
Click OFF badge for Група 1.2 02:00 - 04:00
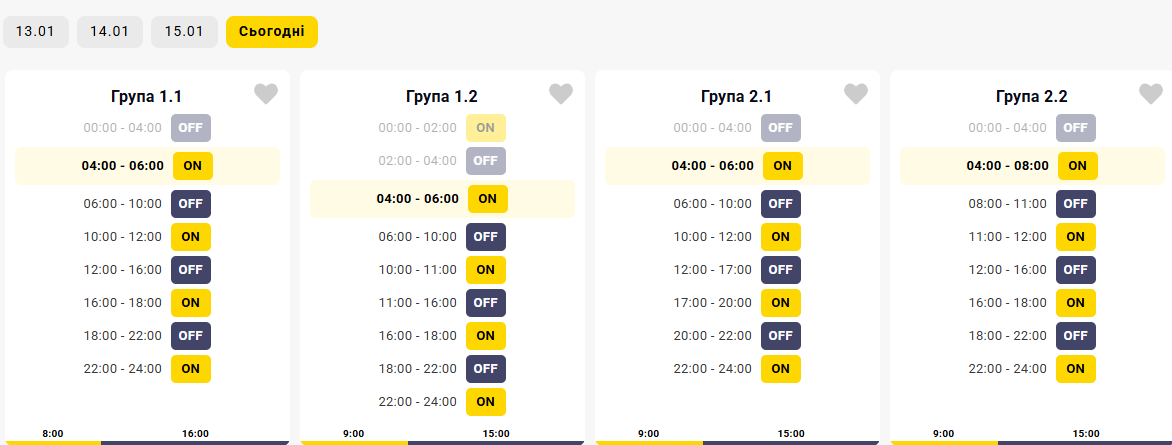point(486,161)
